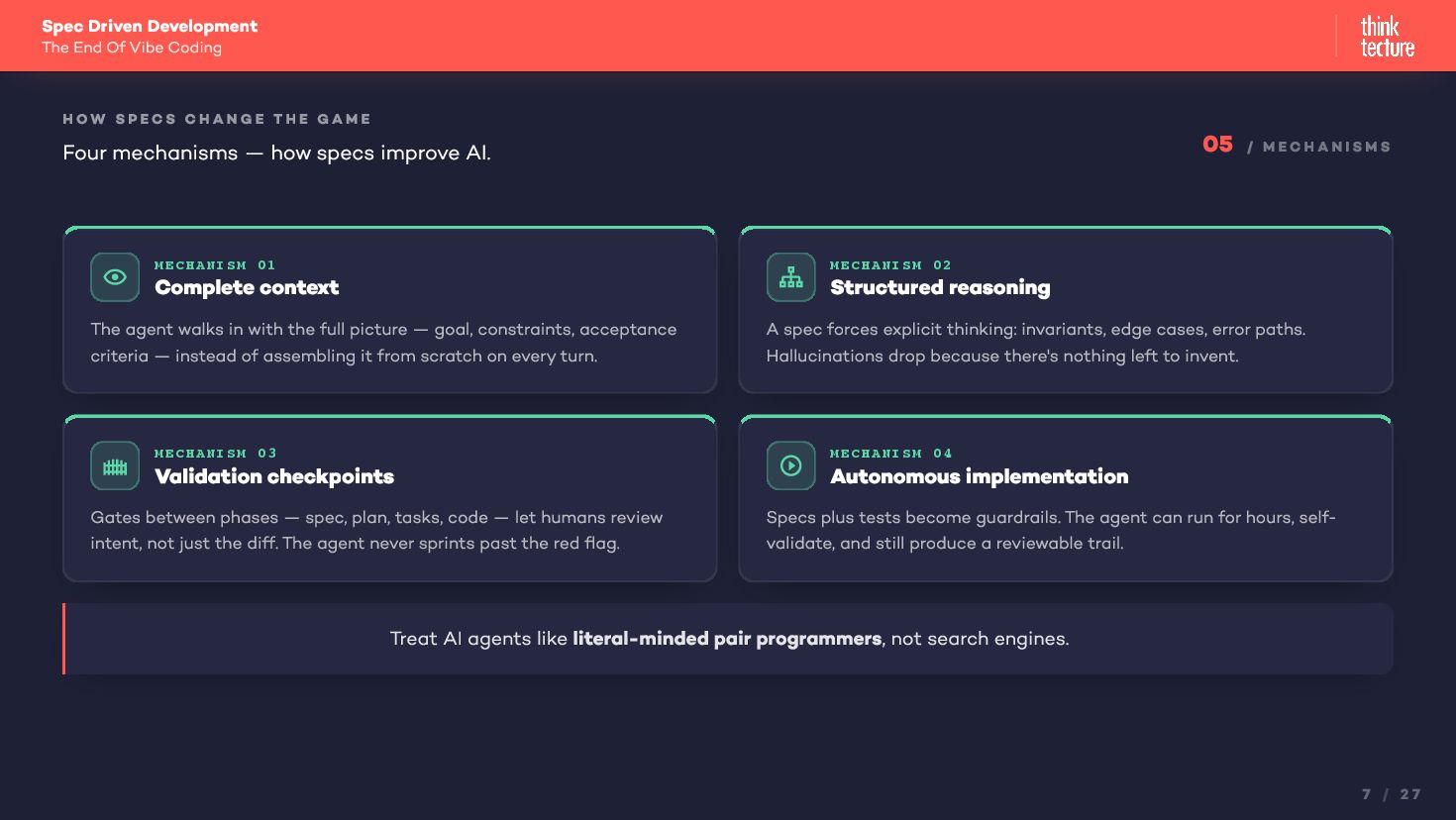This screenshot has height=820, width=1456.
Task: Click the bold 'literal-minded pair programmers' text
Action: [x=726, y=639]
